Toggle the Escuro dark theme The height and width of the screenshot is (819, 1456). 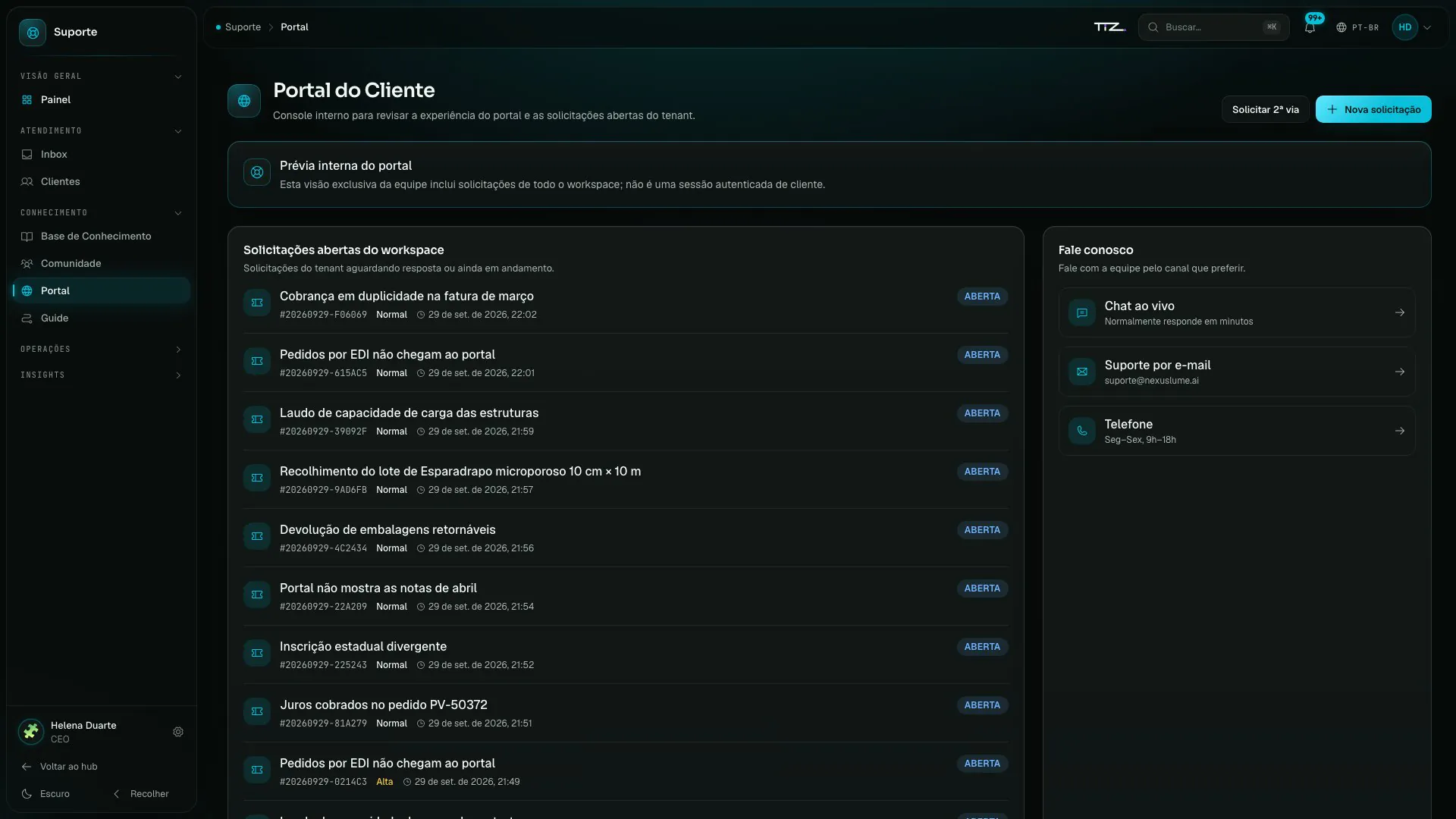(x=45, y=794)
